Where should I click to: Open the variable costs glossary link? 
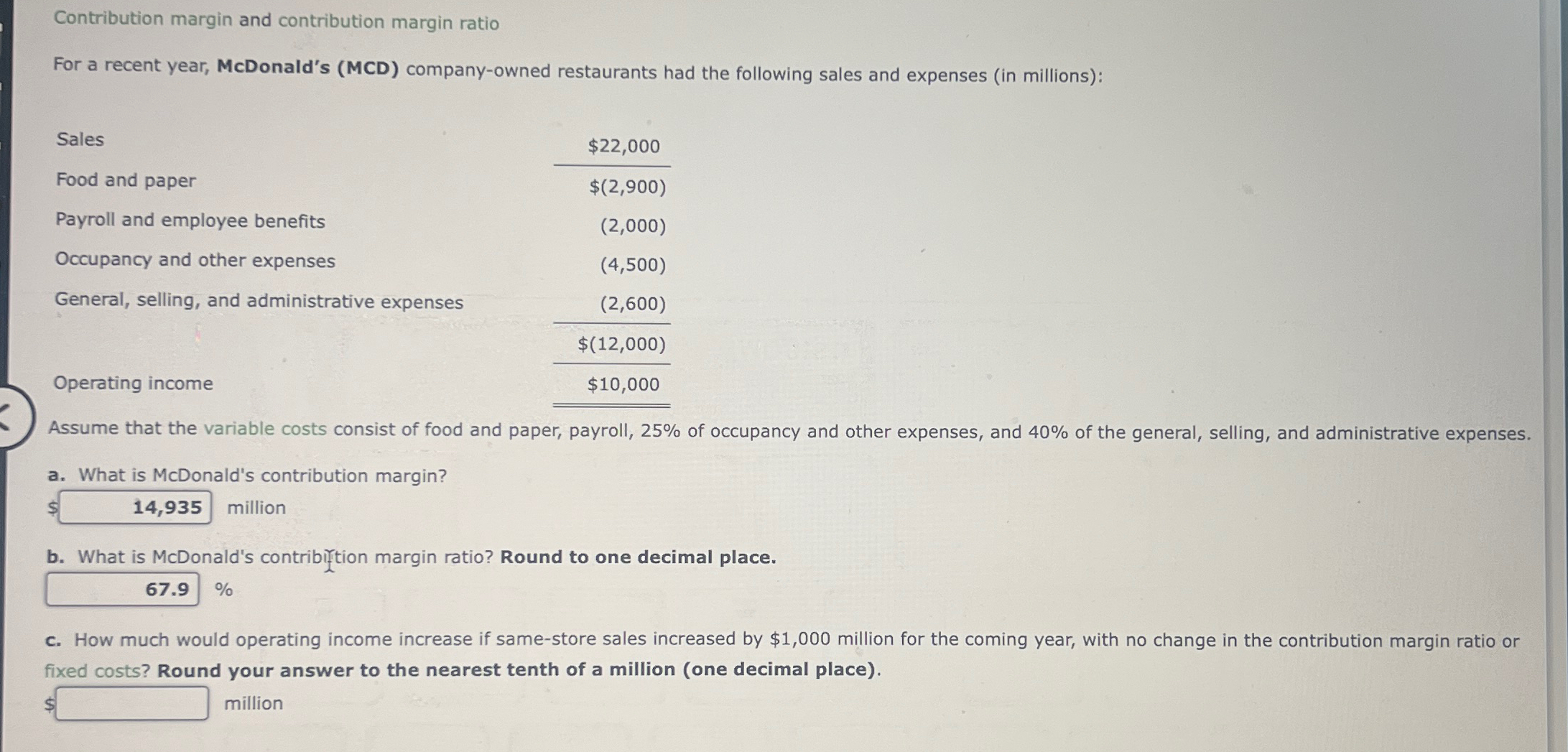point(265,429)
